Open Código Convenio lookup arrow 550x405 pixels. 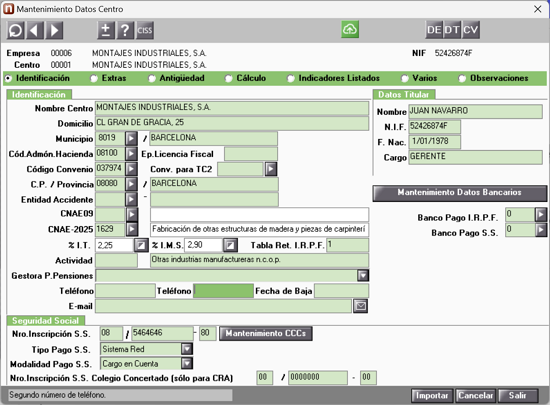click(132, 169)
